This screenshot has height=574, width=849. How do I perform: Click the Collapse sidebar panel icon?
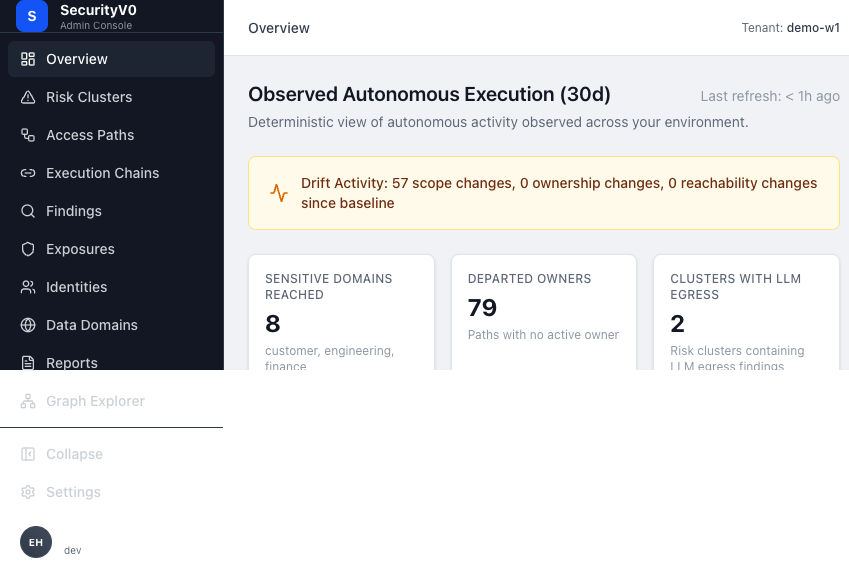(x=28, y=454)
